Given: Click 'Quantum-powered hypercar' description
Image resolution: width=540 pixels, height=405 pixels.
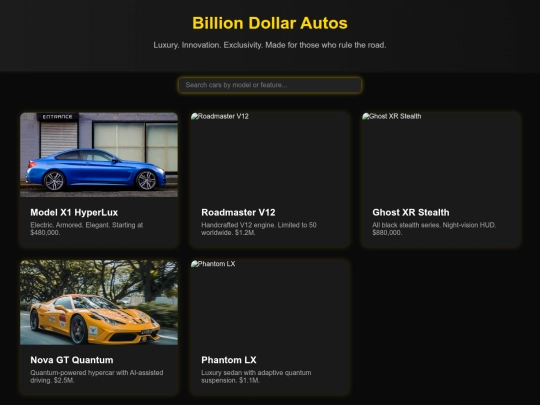Looking at the screenshot, I should pyautogui.click(x=97, y=376).
